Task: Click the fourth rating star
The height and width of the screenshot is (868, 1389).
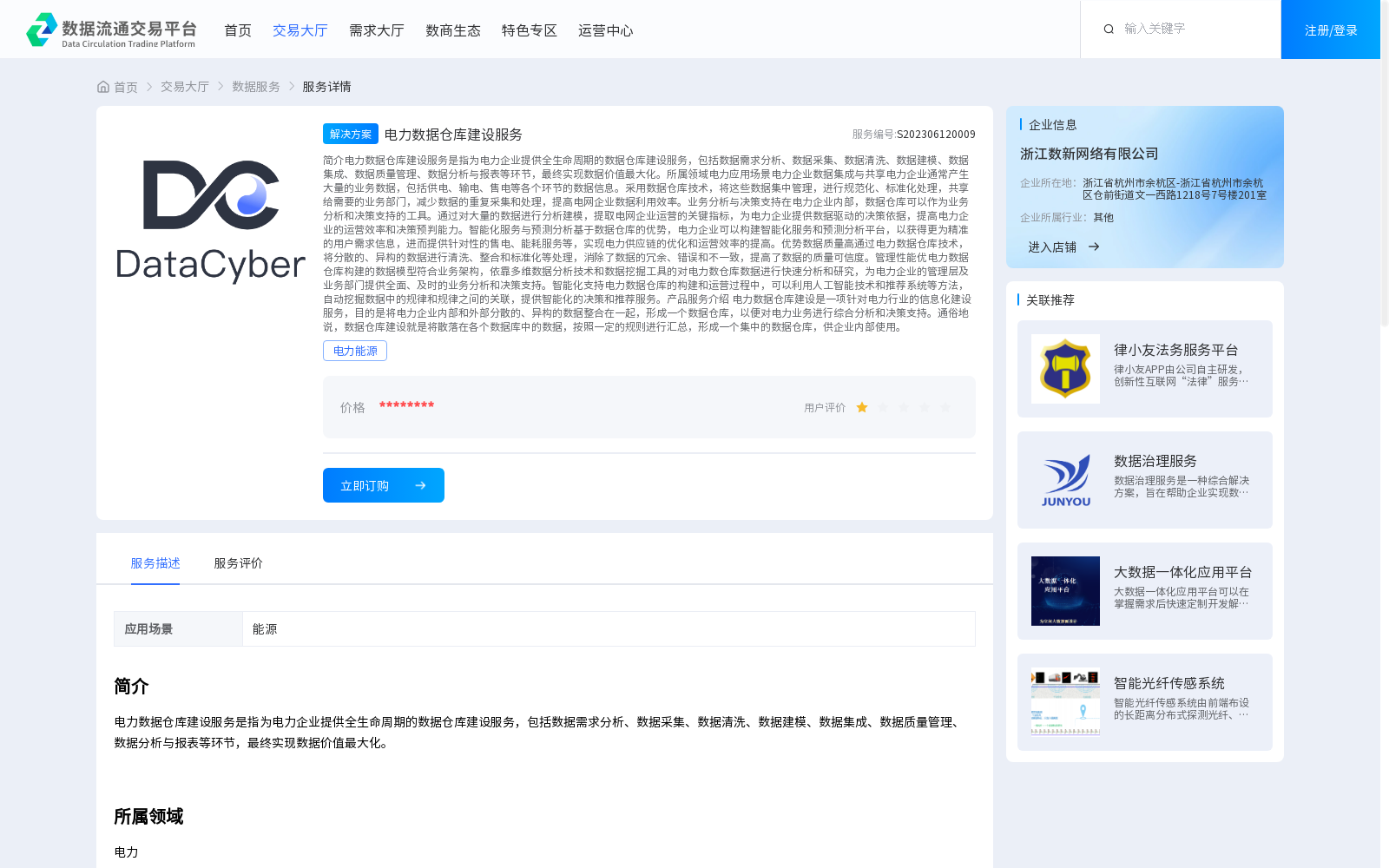Action: click(x=925, y=407)
